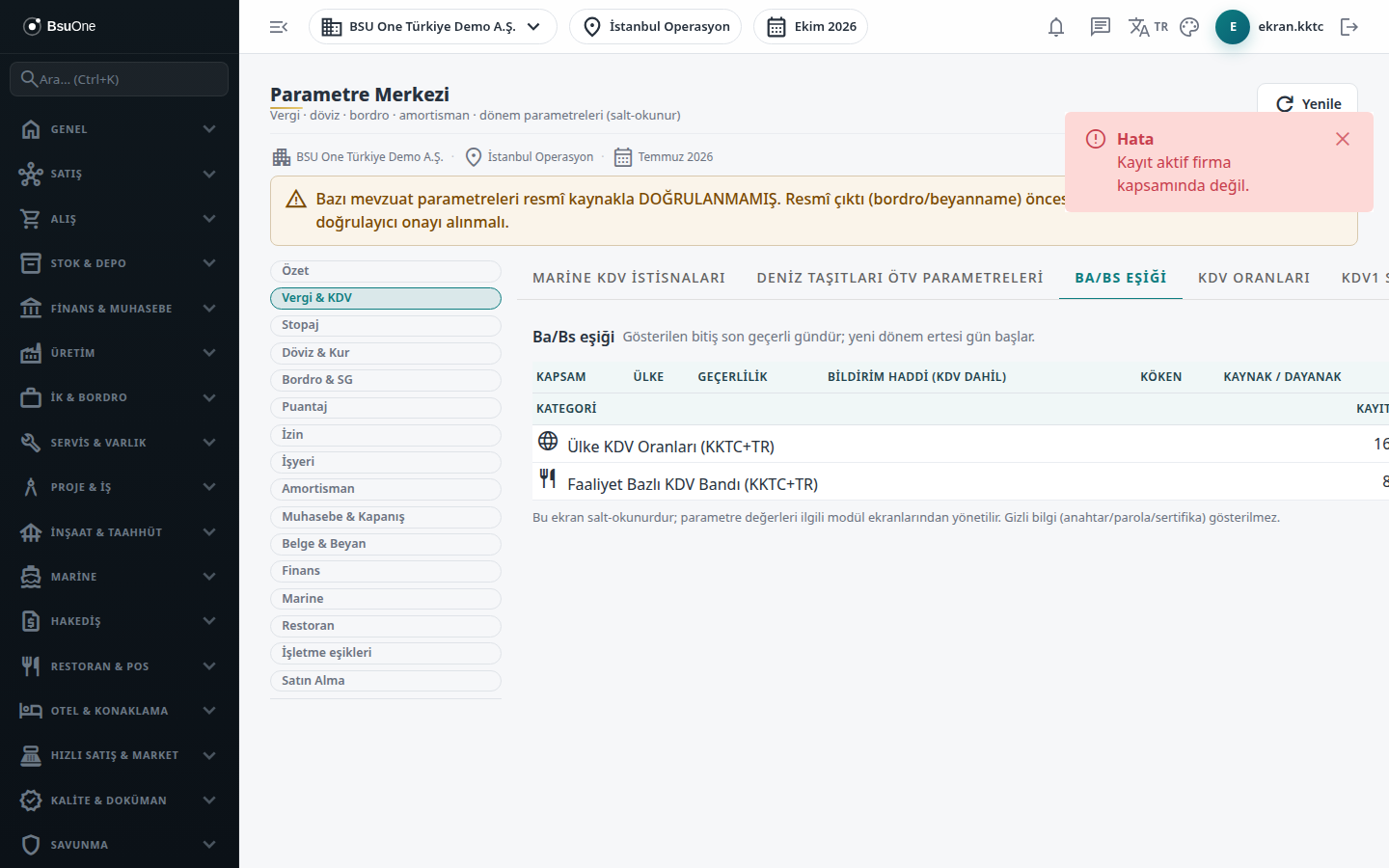The image size is (1389, 868).
Task: Open the messages chat icon
Action: pyautogui.click(x=1101, y=27)
